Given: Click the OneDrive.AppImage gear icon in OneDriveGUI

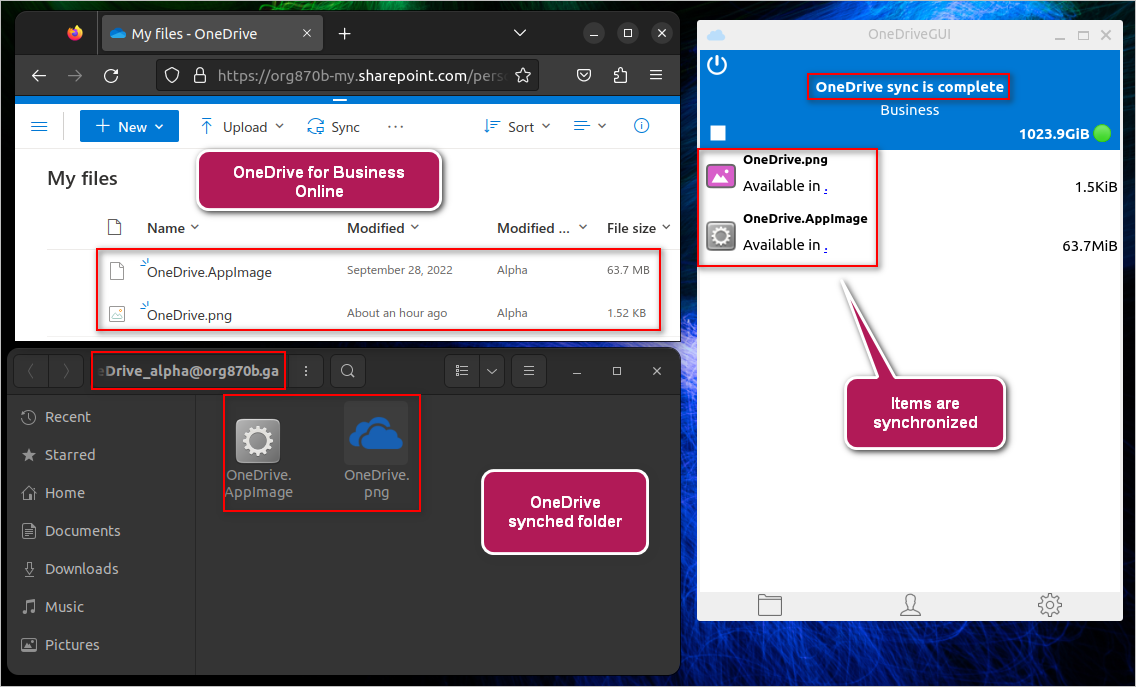Looking at the screenshot, I should pyautogui.click(x=721, y=236).
